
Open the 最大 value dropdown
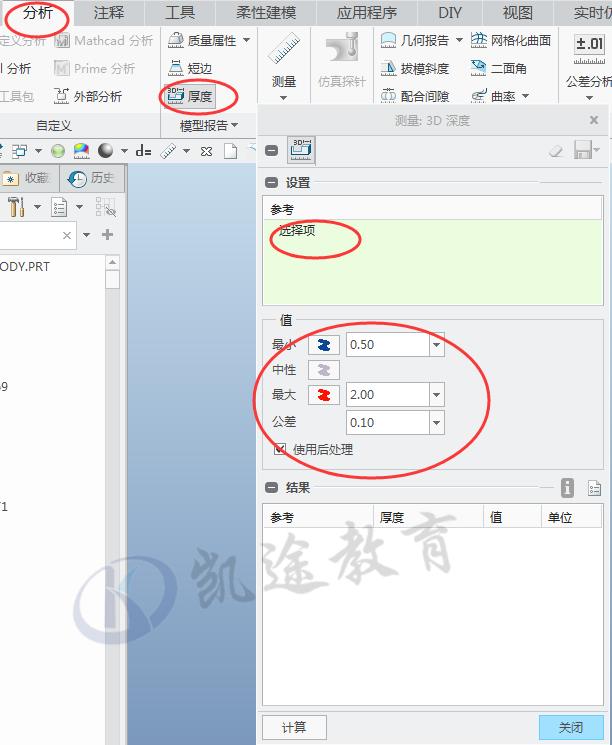[437, 394]
